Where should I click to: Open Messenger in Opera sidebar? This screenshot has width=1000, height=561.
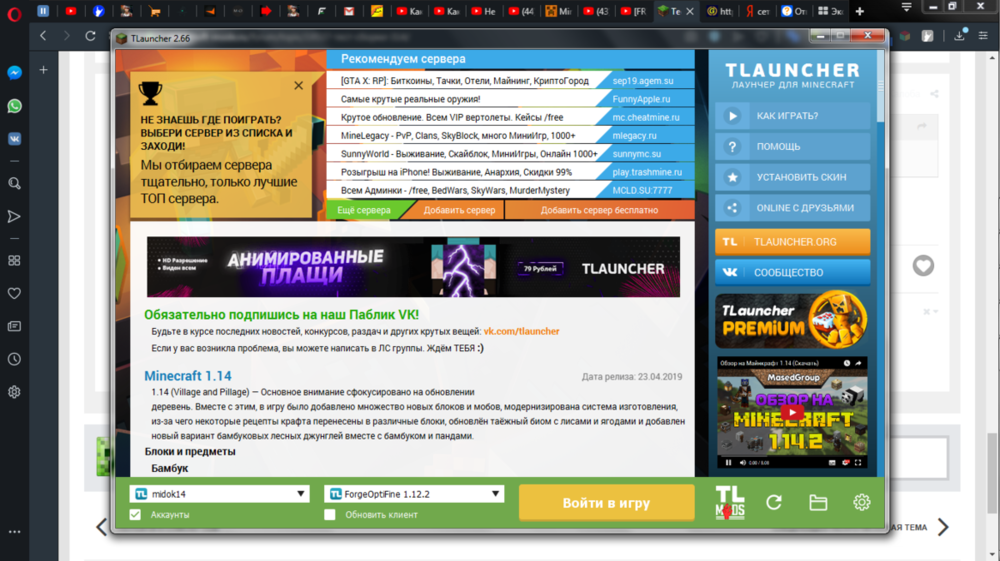(x=14, y=73)
